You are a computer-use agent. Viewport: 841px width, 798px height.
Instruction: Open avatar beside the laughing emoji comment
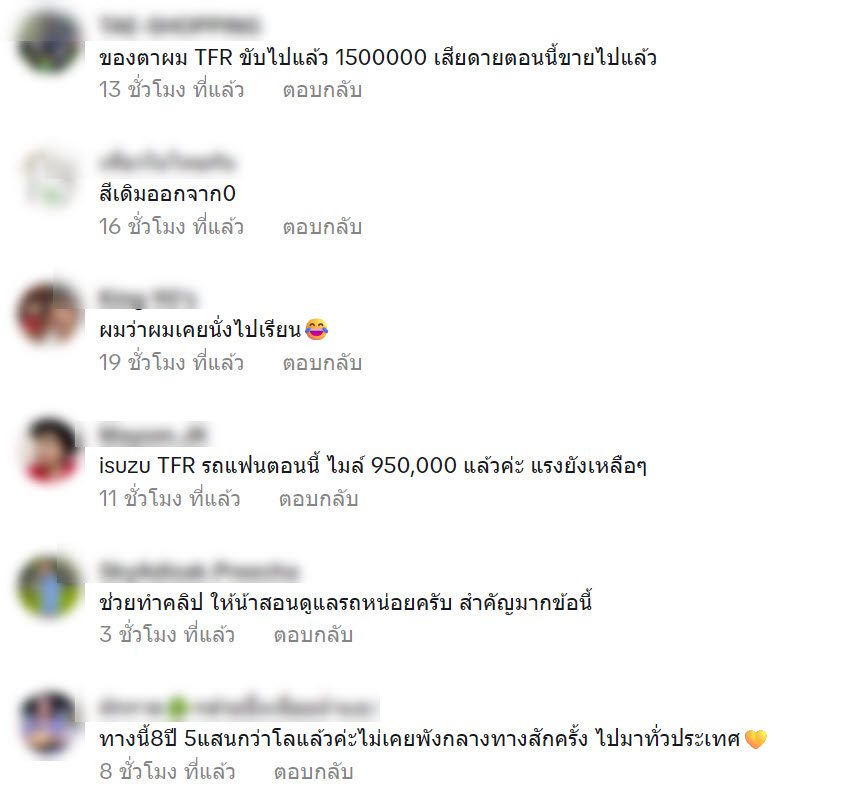pyautogui.click(x=49, y=315)
